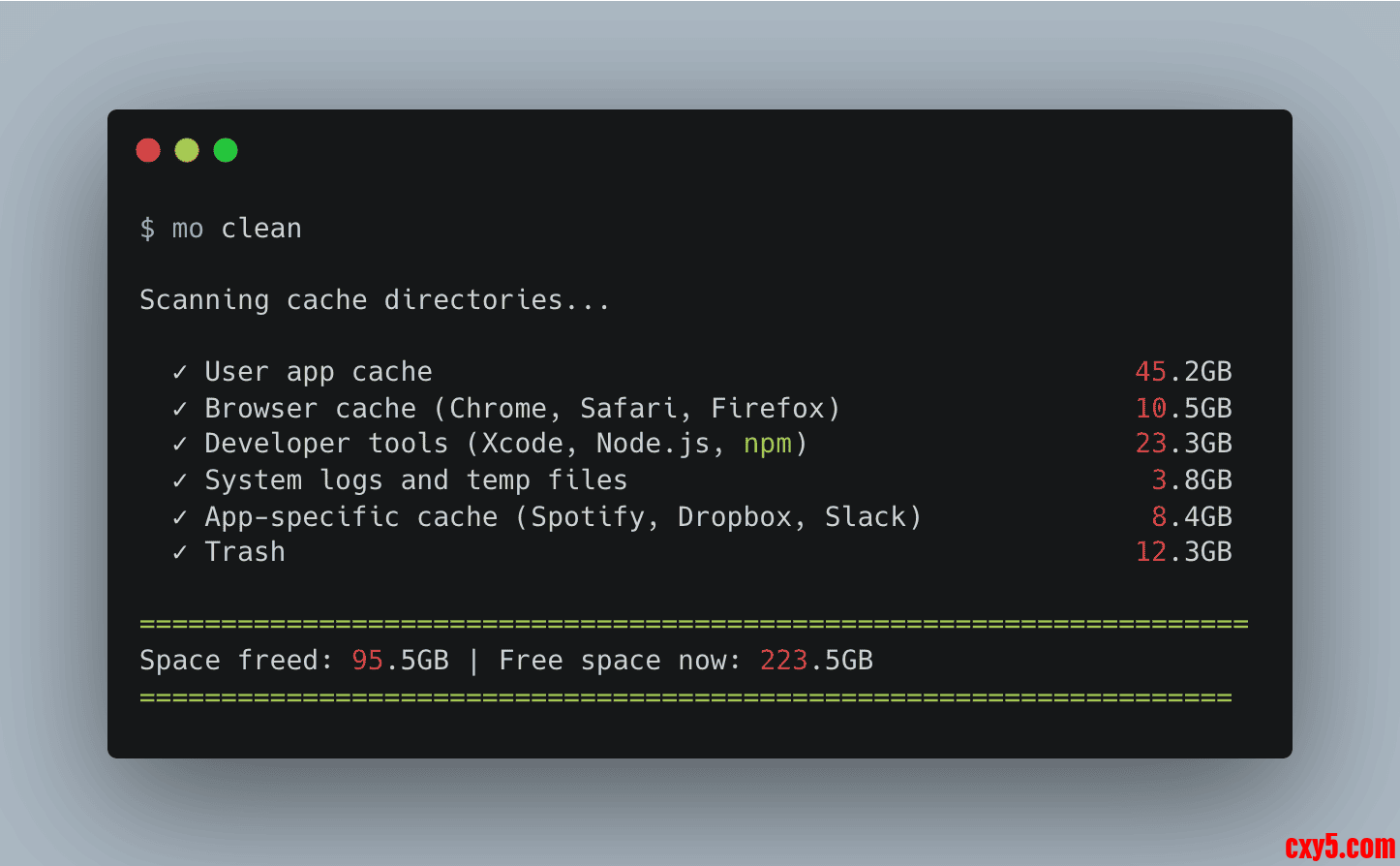Image resolution: width=1400 pixels, height=866 pixels.
Task: Click the checkmark beside System logs
Action: (180, 480)
